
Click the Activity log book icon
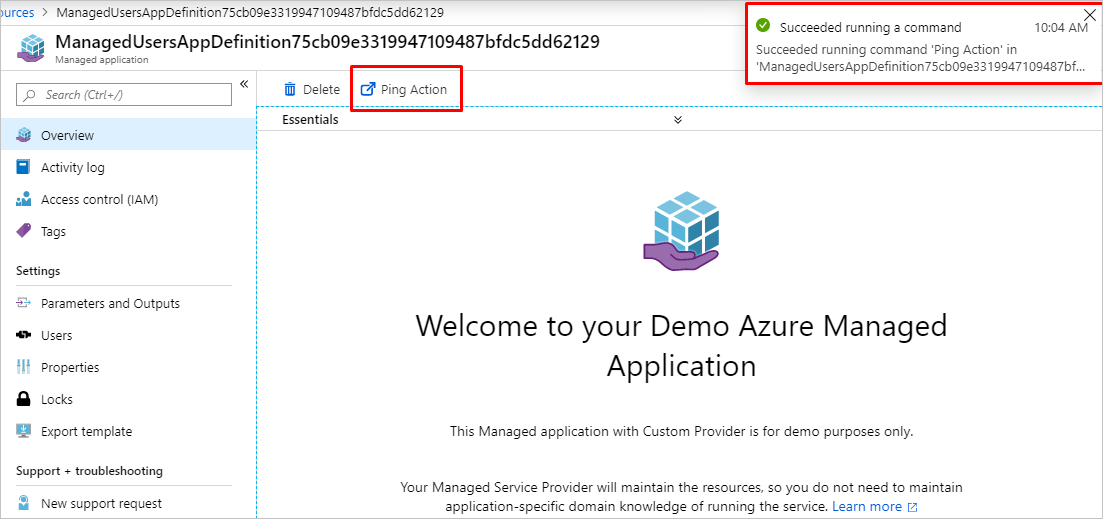point(24,167)
